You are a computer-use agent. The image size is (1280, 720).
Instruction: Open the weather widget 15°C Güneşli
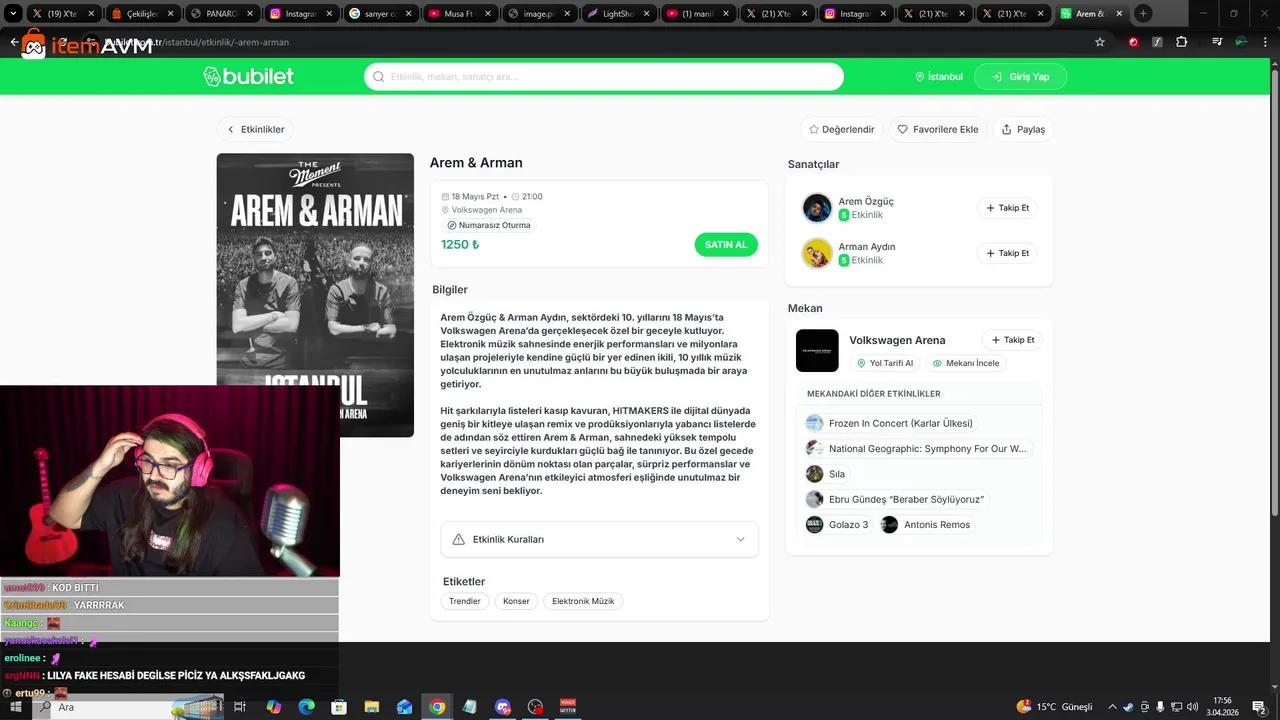(1055, 707)
